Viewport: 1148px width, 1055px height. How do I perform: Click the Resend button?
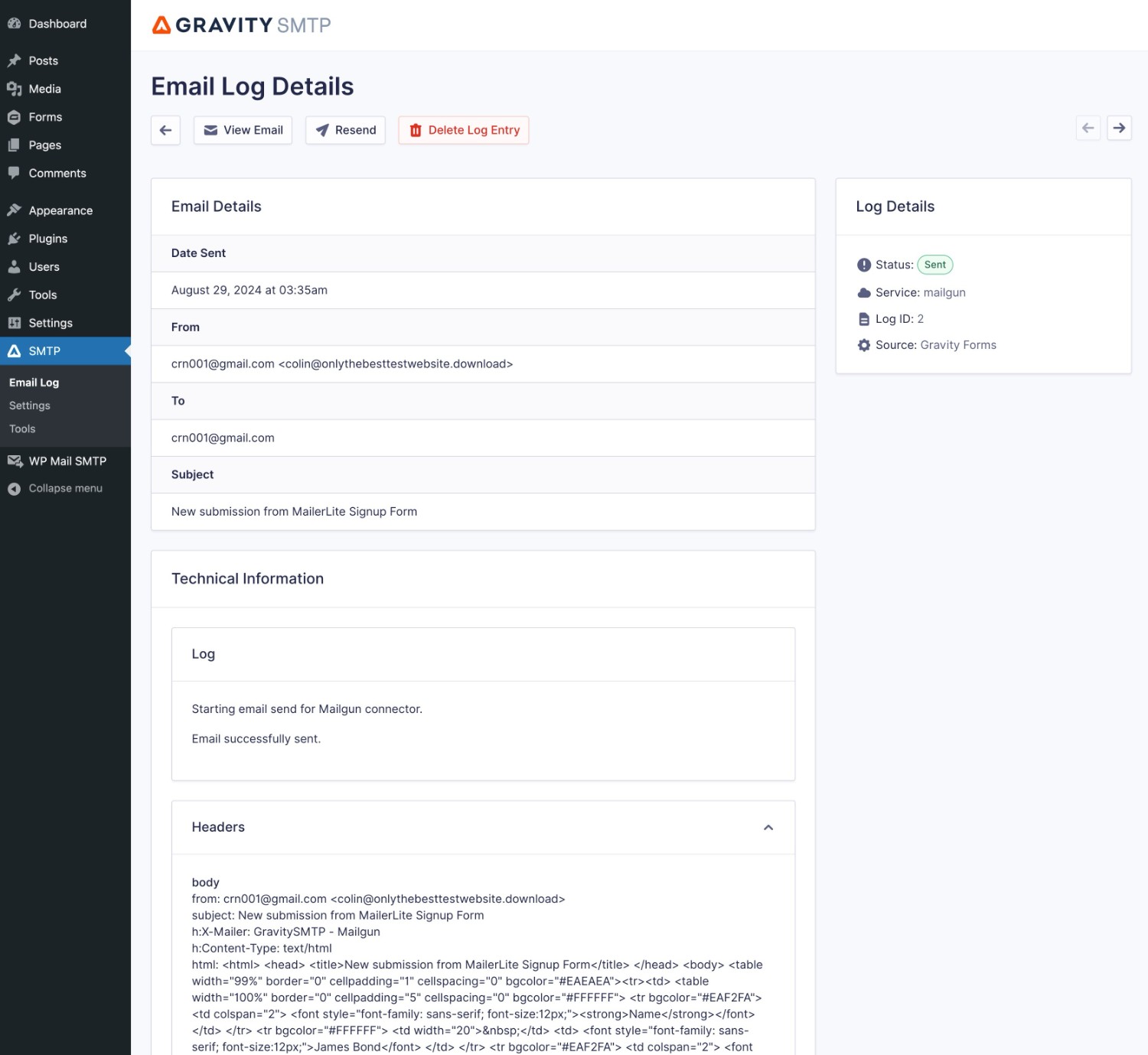coord(345,130)
